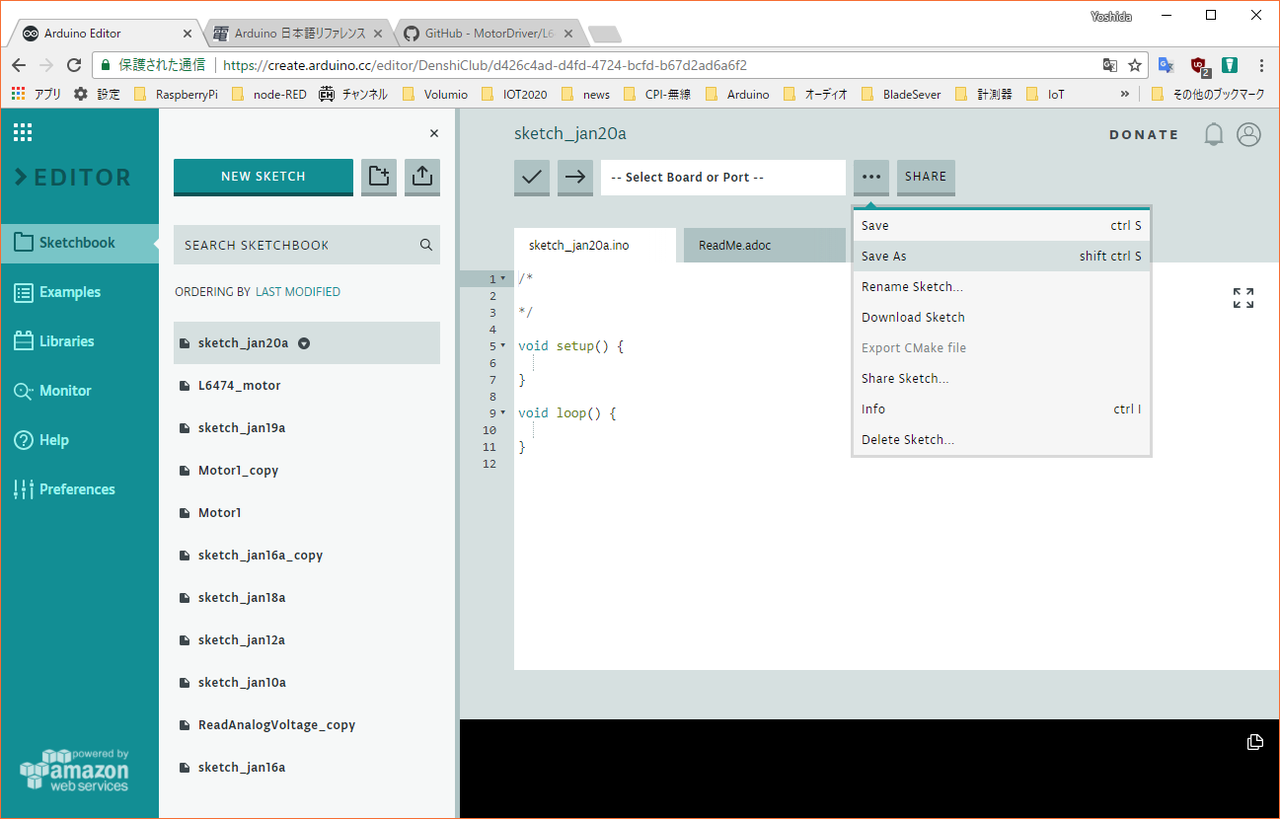The height and width of the screenshot is (819, 1280).
Task: Choose Info menu entry
Action: pyautogui.click(x=1001, y=409)
